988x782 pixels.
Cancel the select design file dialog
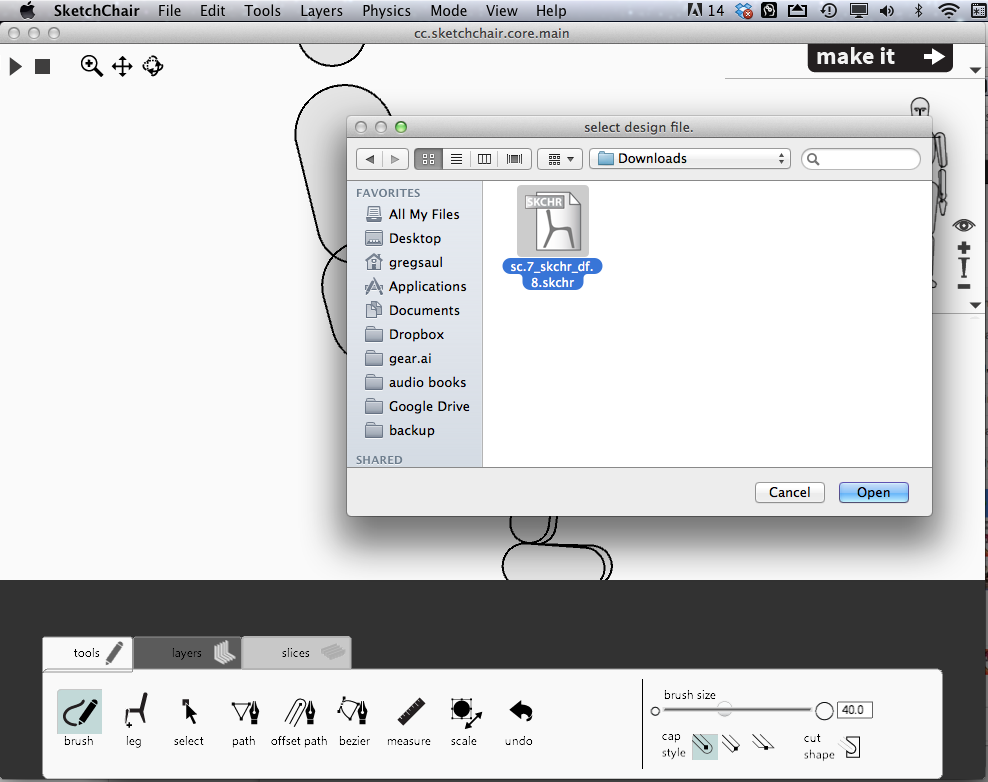point(790,492)
